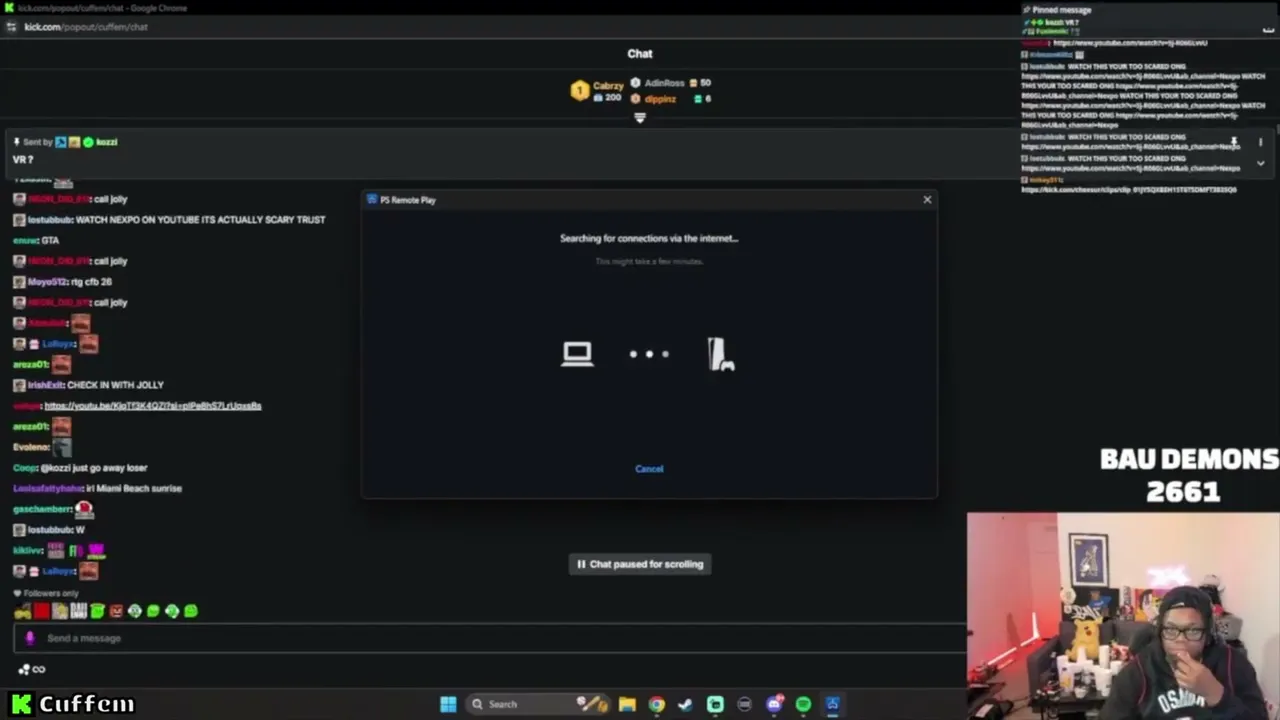Viewport: 1280px width, 720px height.
Task: Open the youtu.be link in chat
Action: point(153,406)
